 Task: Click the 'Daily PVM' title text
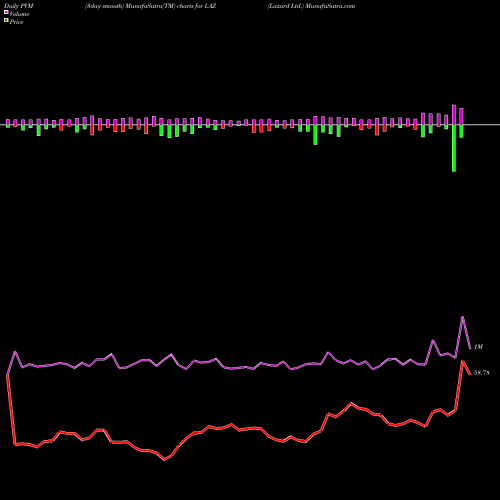tap(19, 6)
